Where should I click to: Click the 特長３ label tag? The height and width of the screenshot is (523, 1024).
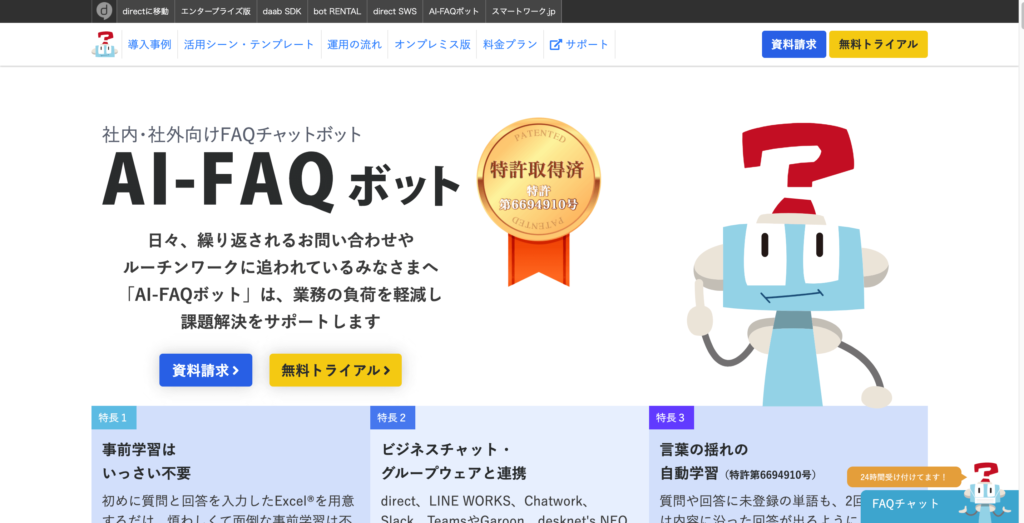pyautogui.click(x=671, y=417)
